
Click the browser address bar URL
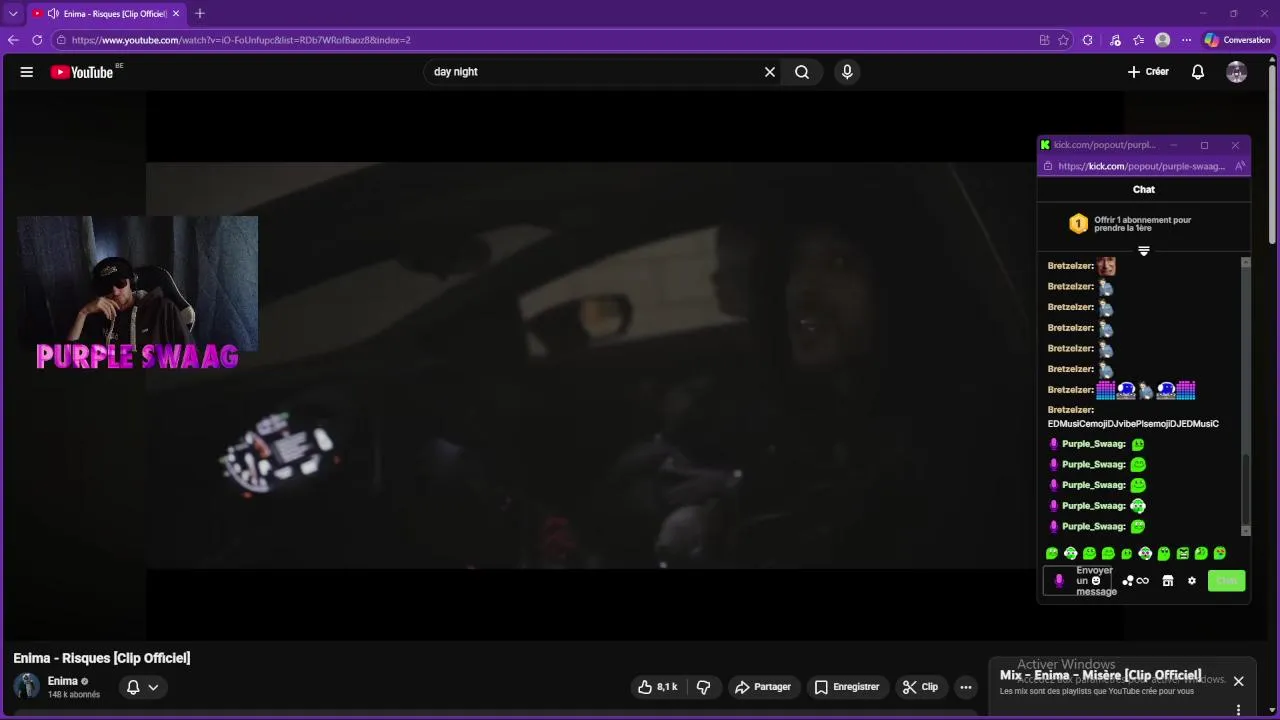(x=240, y=40)
